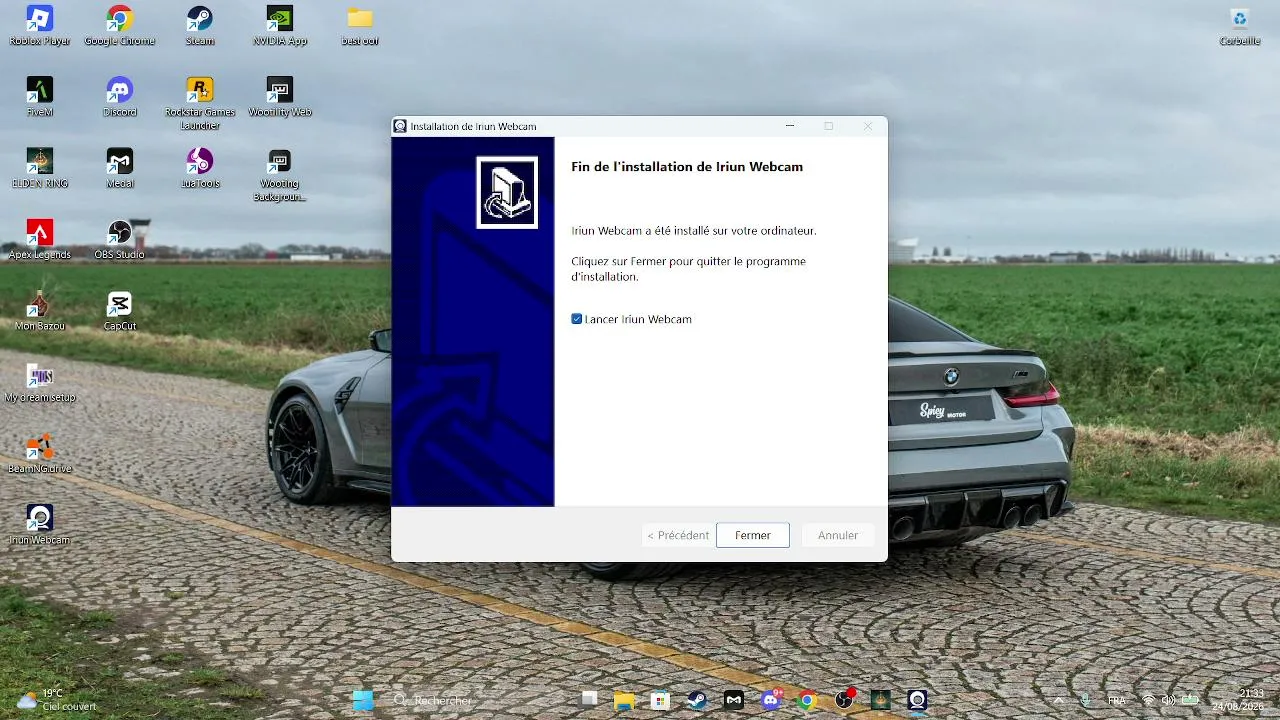Expand the hidden system tray icons chevron
This screenshot has height=720, width=1280.
coord(1058,700)
